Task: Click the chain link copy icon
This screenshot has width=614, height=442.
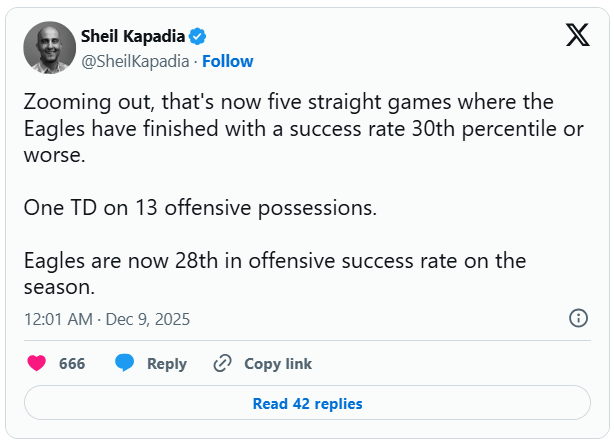Action: 223,363
